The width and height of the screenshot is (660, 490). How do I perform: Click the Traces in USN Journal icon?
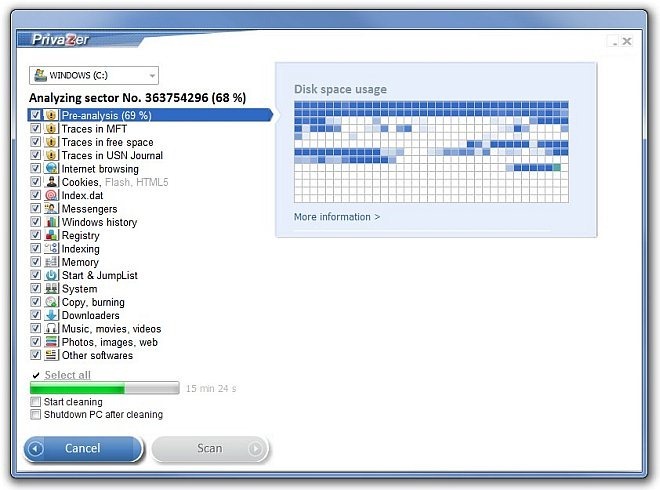point(51,155)
